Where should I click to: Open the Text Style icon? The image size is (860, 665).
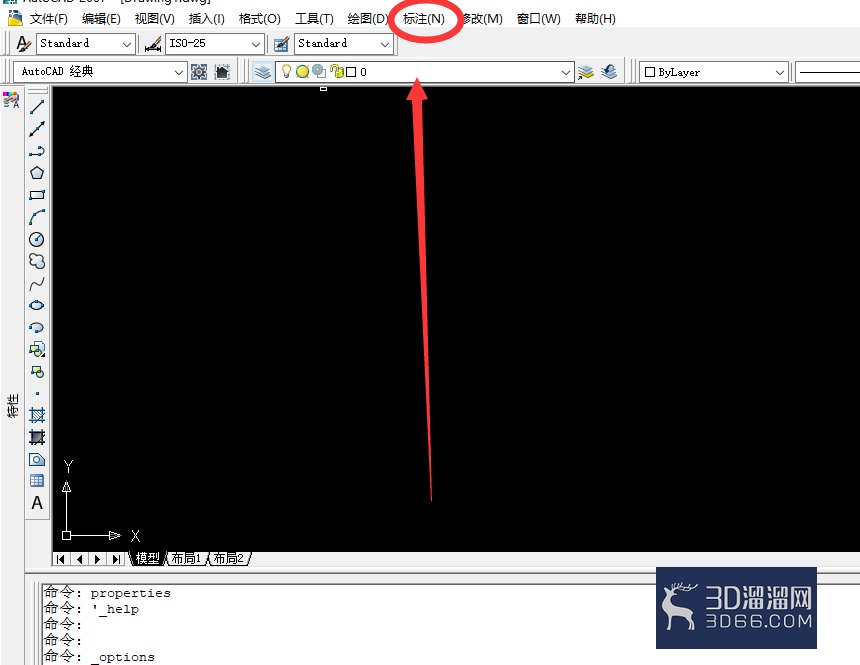[23, 44]
